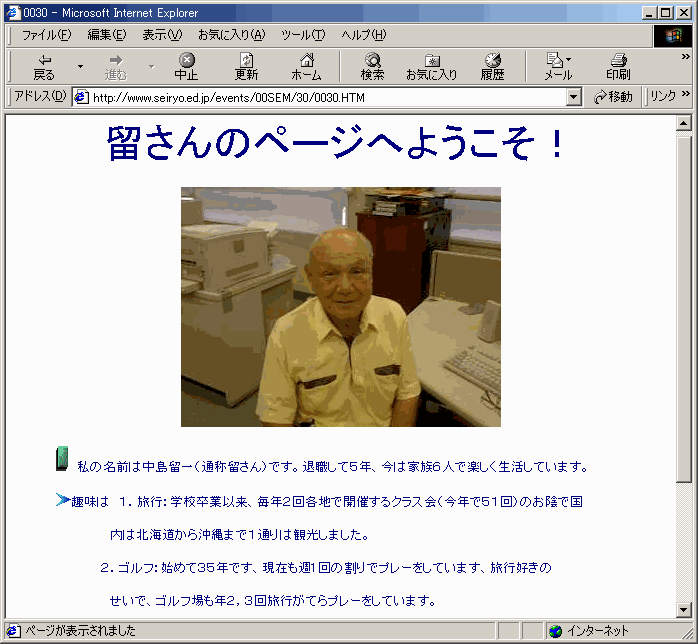
Task: Open the ツール(T) menu
Action: coord(303,35)
